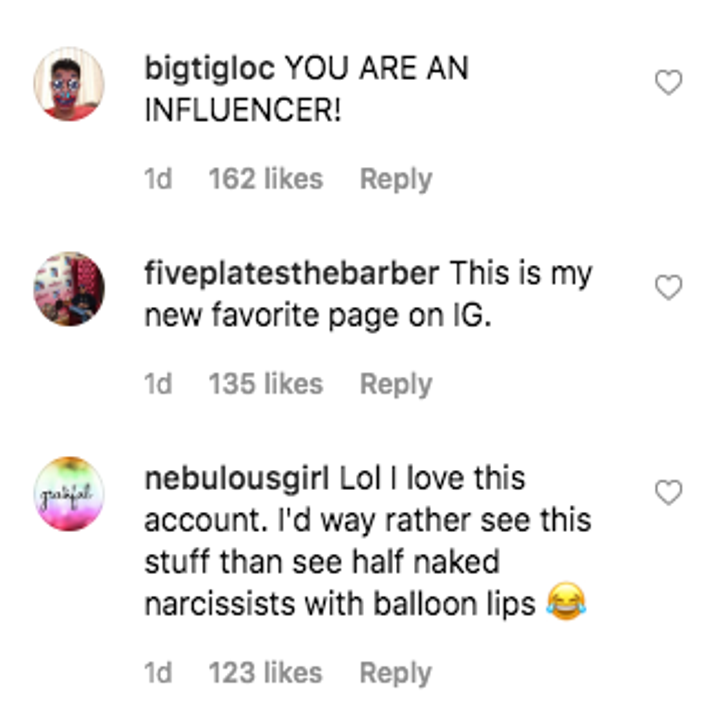Like the fiveplatesthebarber comment with heart icon

pos(668,288)
